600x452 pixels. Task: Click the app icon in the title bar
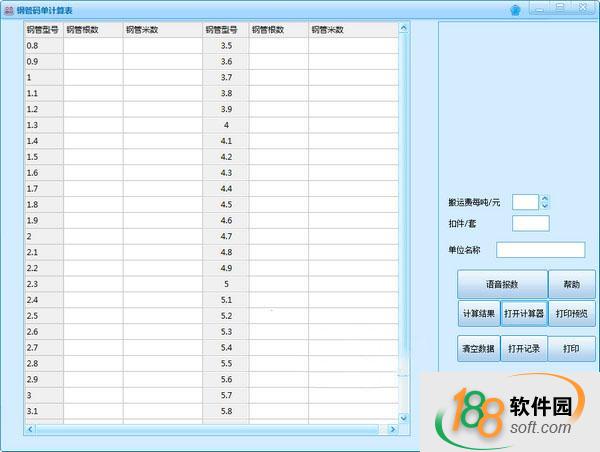(x=9, y=9)
